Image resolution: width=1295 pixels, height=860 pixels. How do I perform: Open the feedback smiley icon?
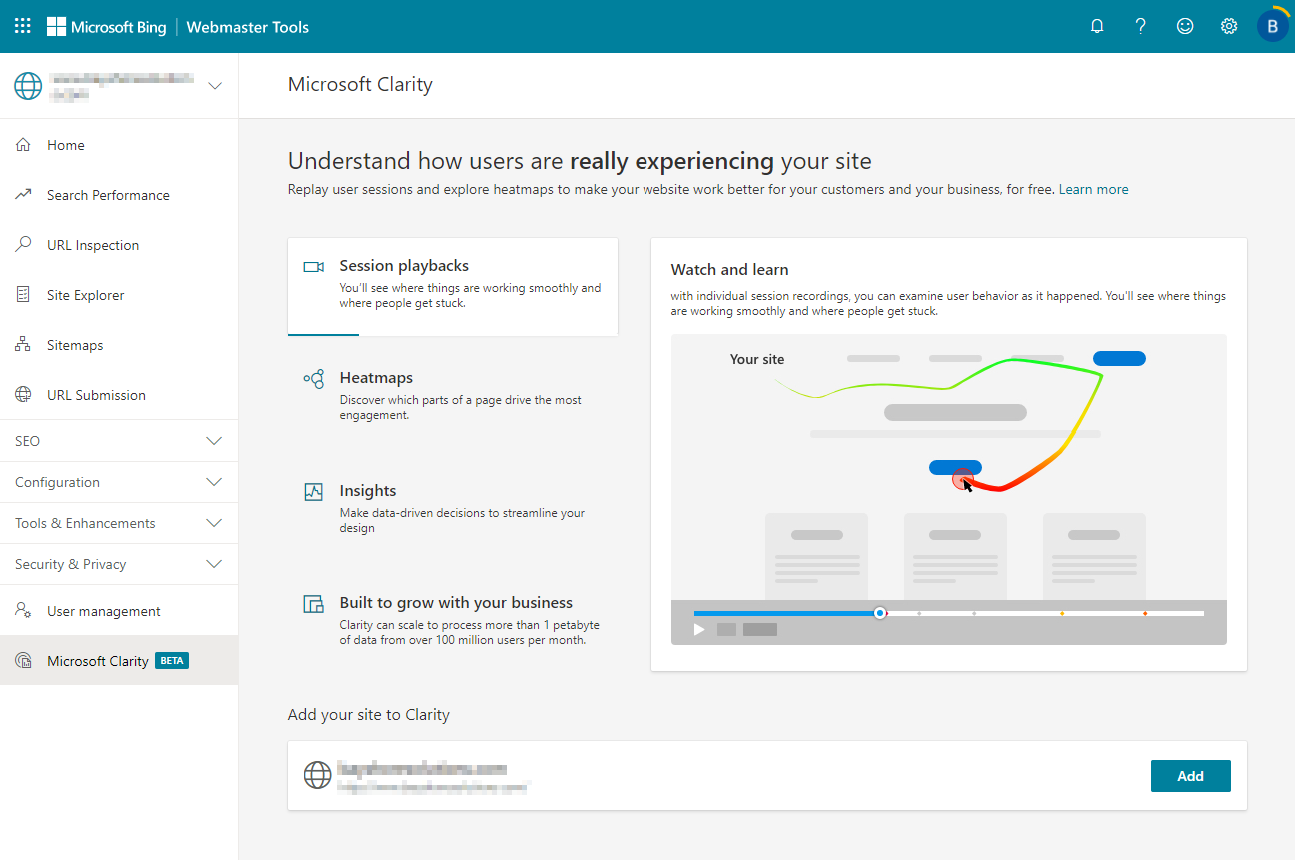point(1185,27)
